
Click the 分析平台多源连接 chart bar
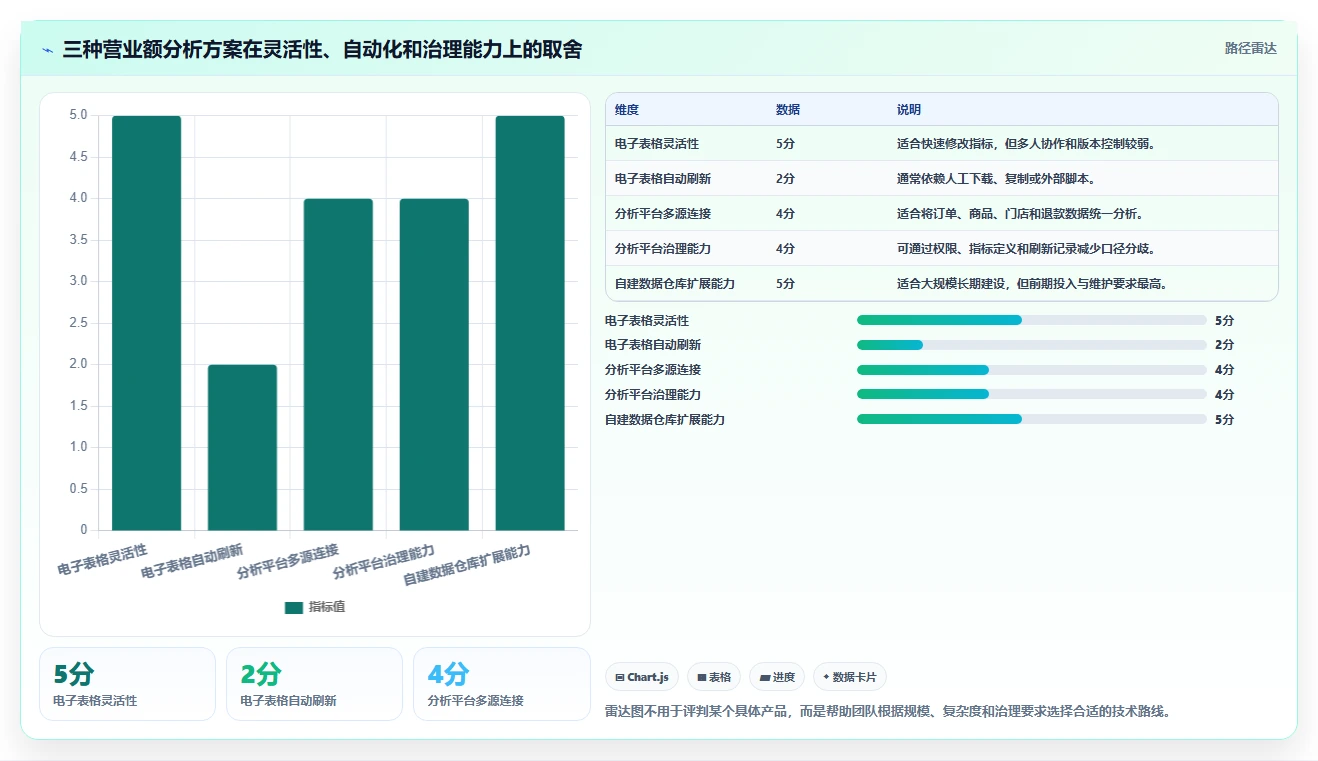coord(338,364)
